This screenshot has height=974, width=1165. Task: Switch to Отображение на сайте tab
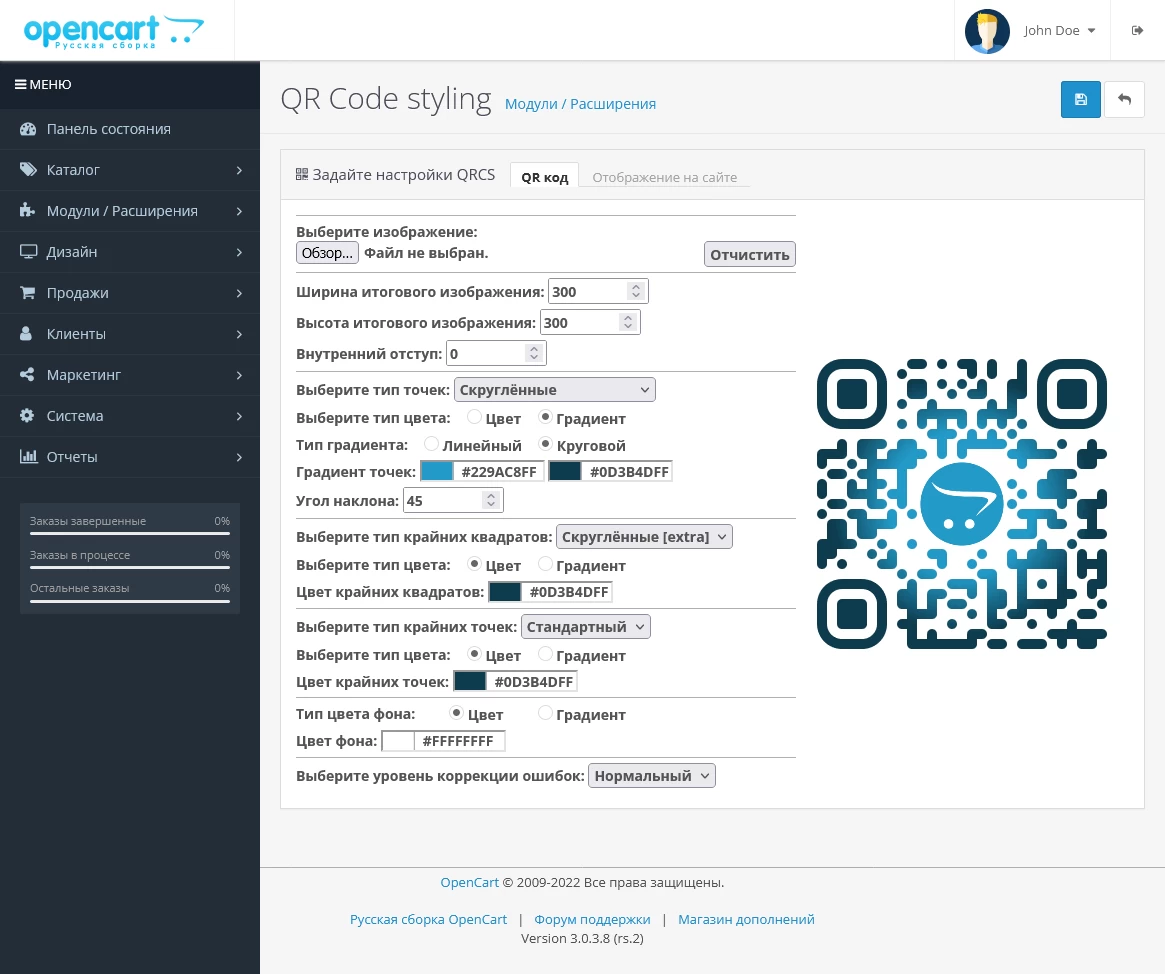pos(664,177)
